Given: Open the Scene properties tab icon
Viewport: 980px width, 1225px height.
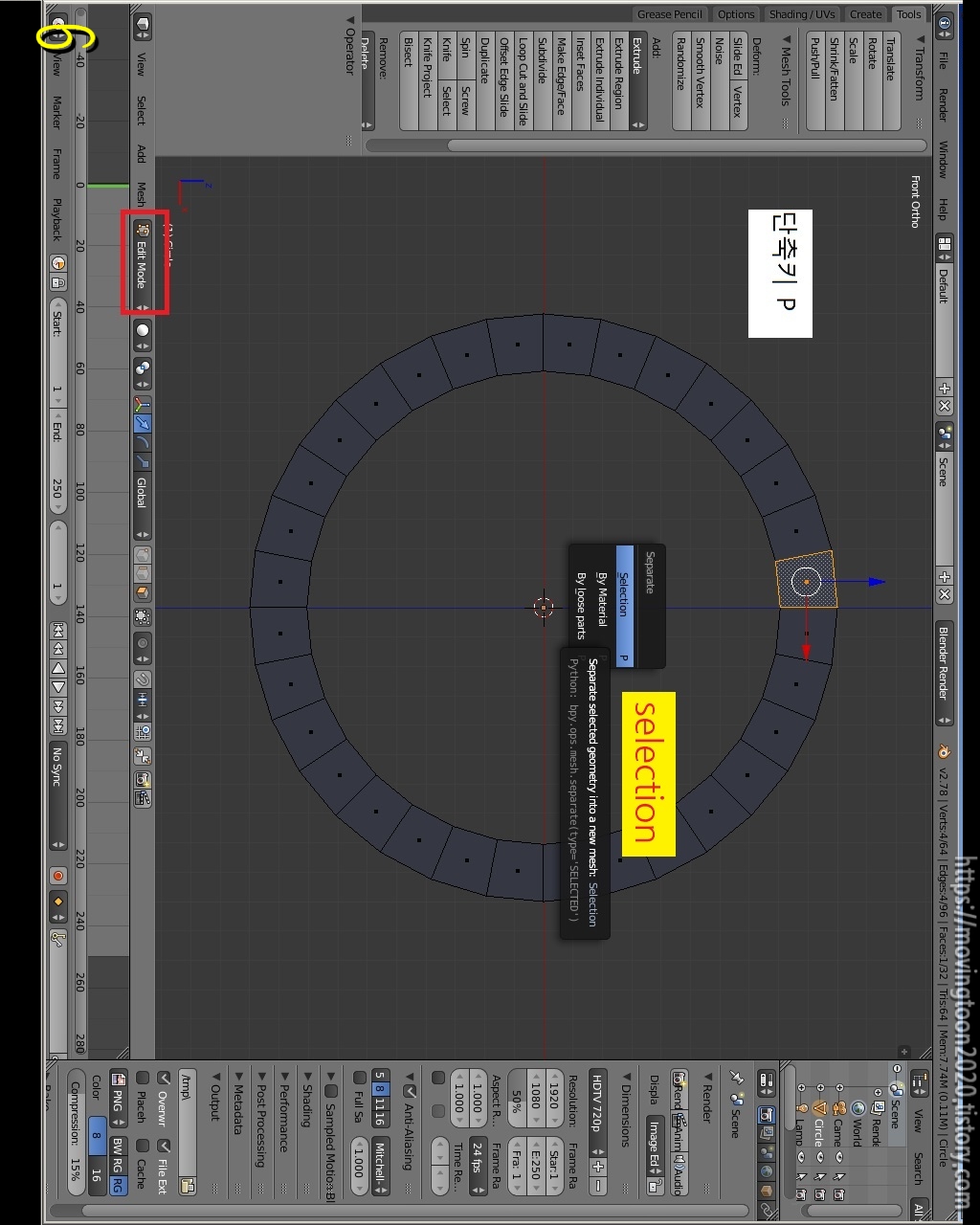Looking at the screenshot, I should 766,1153.
